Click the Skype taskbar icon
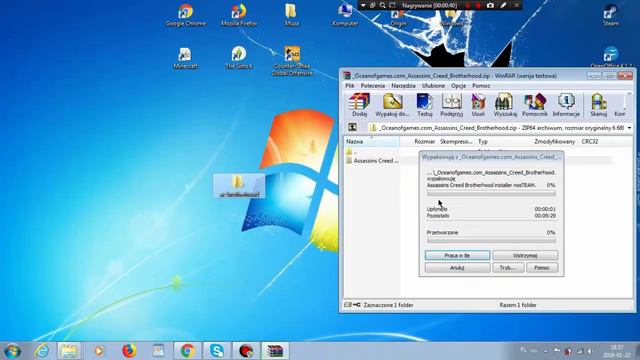640x360 pixels. click(x=217, y=351)
